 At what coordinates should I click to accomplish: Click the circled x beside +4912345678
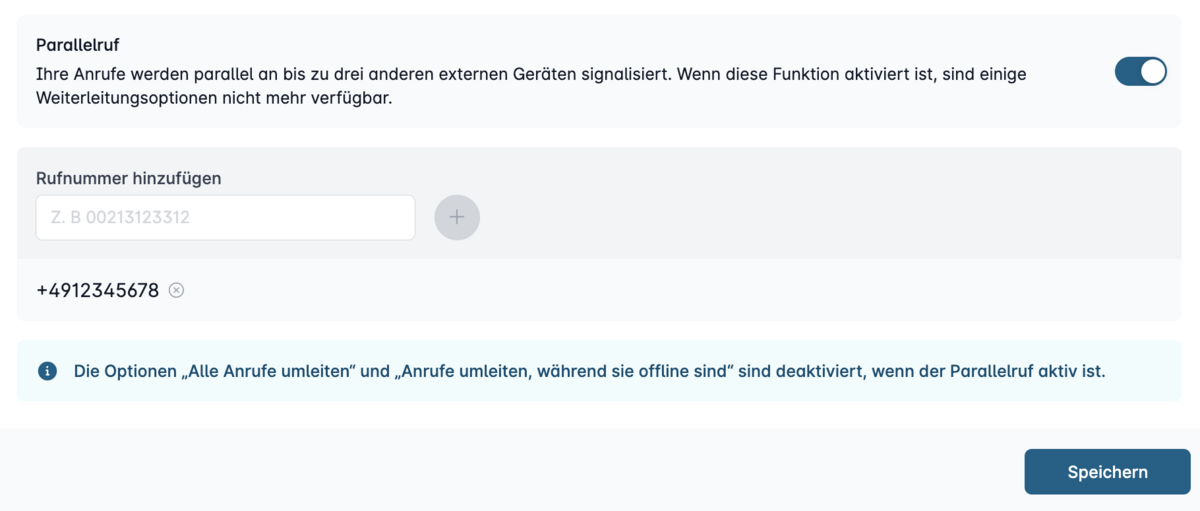click(176, 291)
